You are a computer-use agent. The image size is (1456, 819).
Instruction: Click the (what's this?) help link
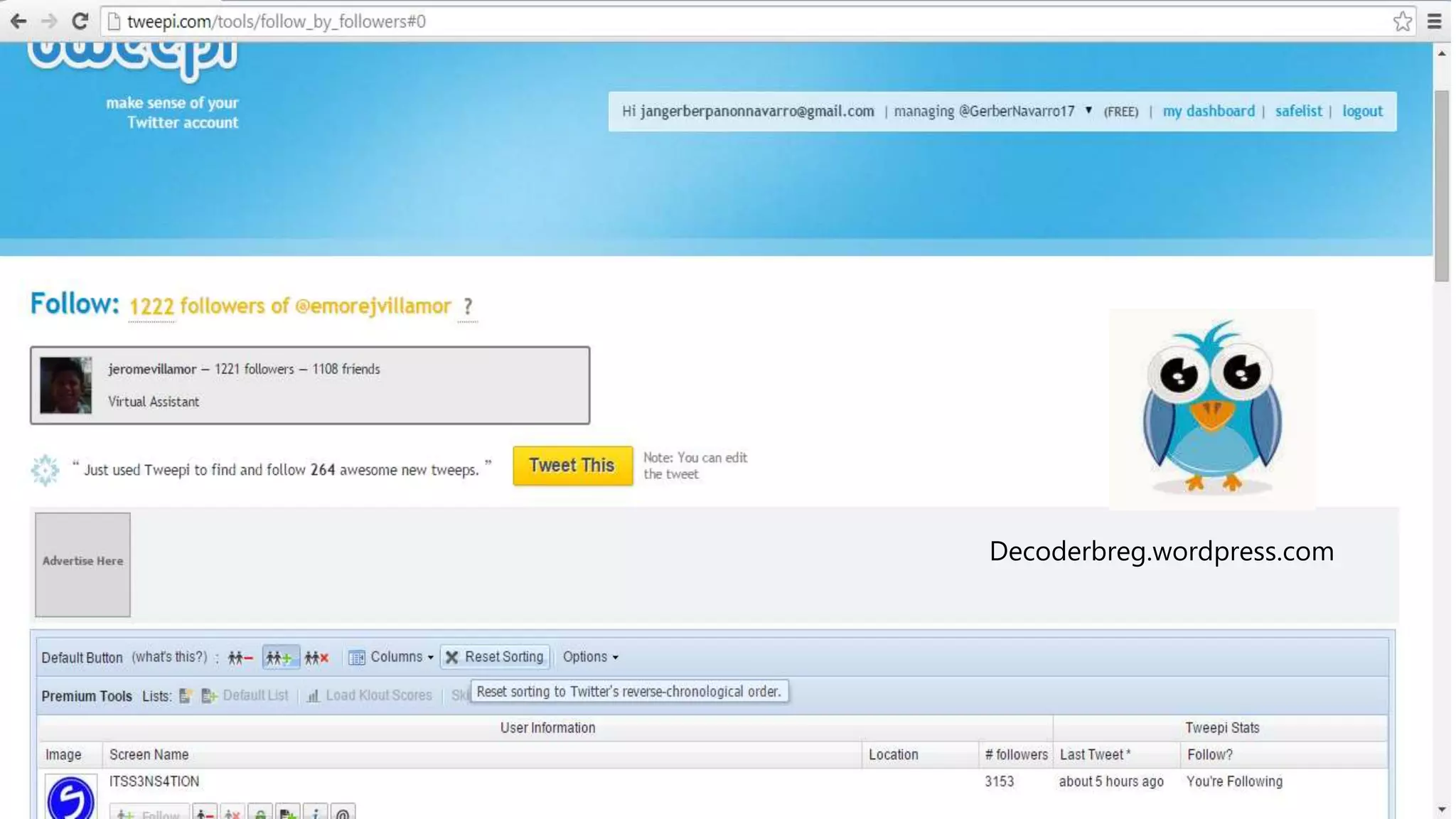point(169,657)
